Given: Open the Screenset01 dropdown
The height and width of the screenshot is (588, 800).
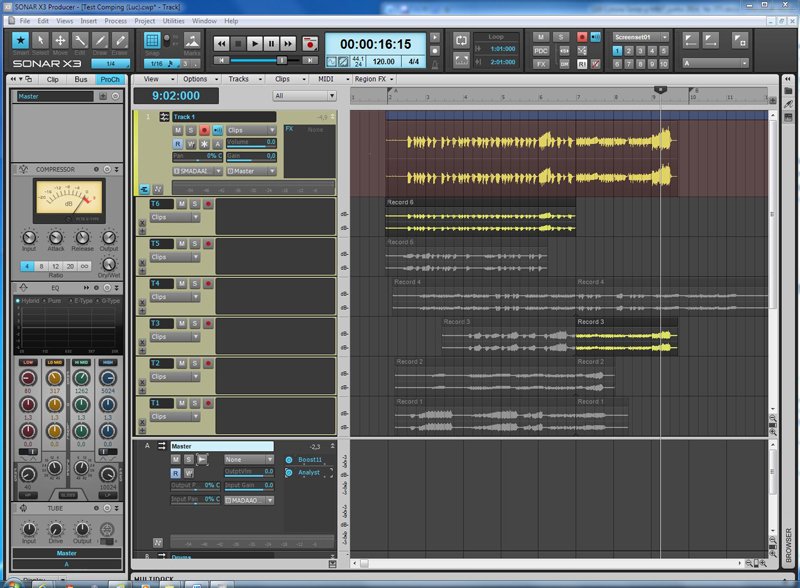Looking at the screenshot, I should pos(641,37).
